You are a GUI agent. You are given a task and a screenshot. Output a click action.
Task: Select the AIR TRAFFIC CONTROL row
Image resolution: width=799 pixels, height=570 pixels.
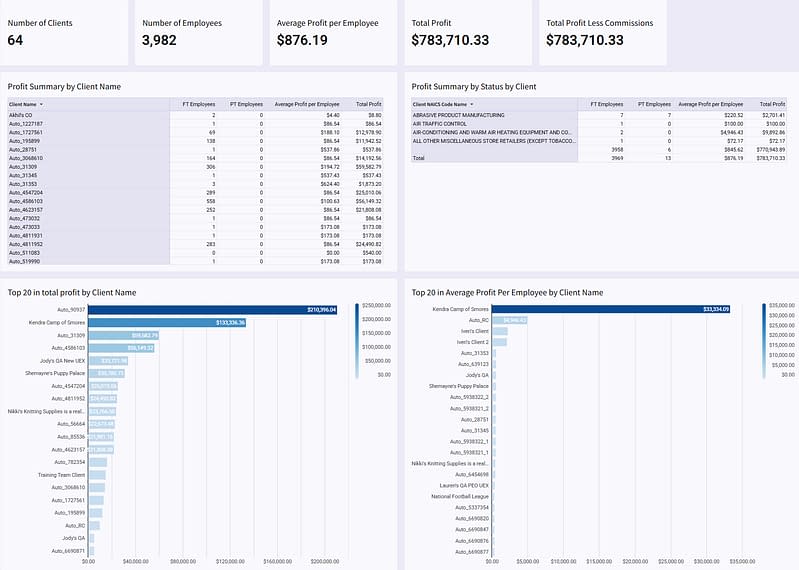click(x=494, y=123)
